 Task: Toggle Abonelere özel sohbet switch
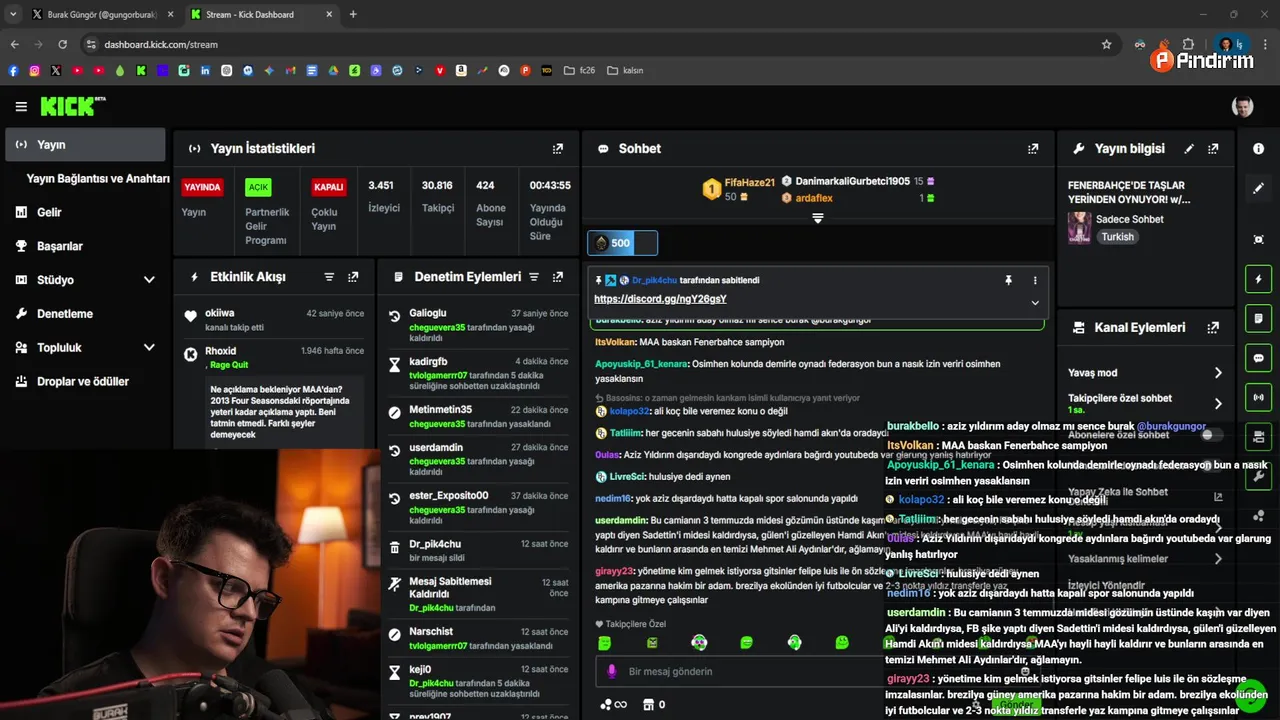1213,435
